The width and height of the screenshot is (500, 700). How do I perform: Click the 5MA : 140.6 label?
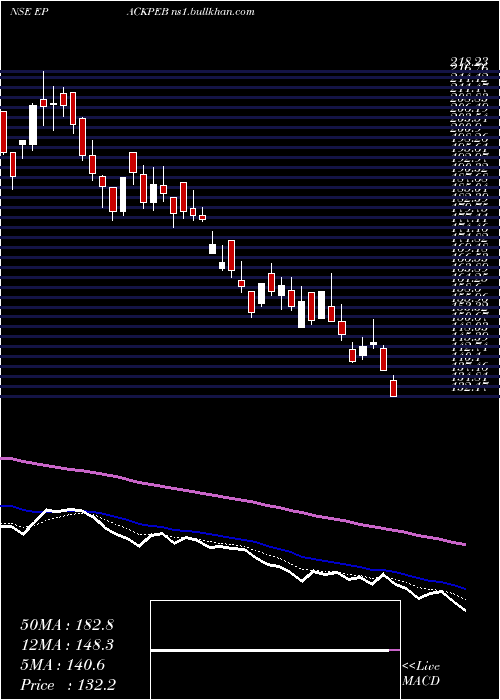[x=63, y=665]
